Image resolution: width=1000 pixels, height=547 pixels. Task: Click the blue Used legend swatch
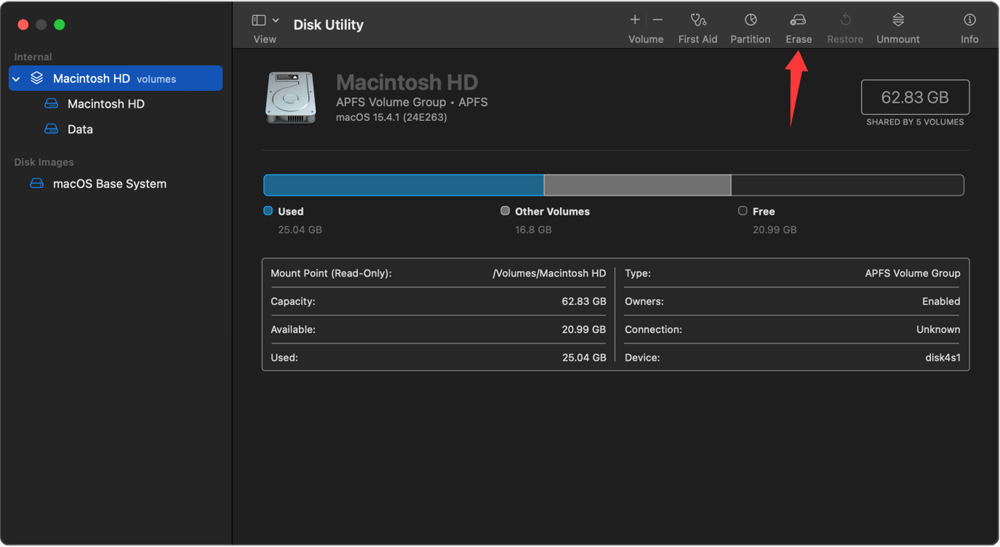[268, 211]
